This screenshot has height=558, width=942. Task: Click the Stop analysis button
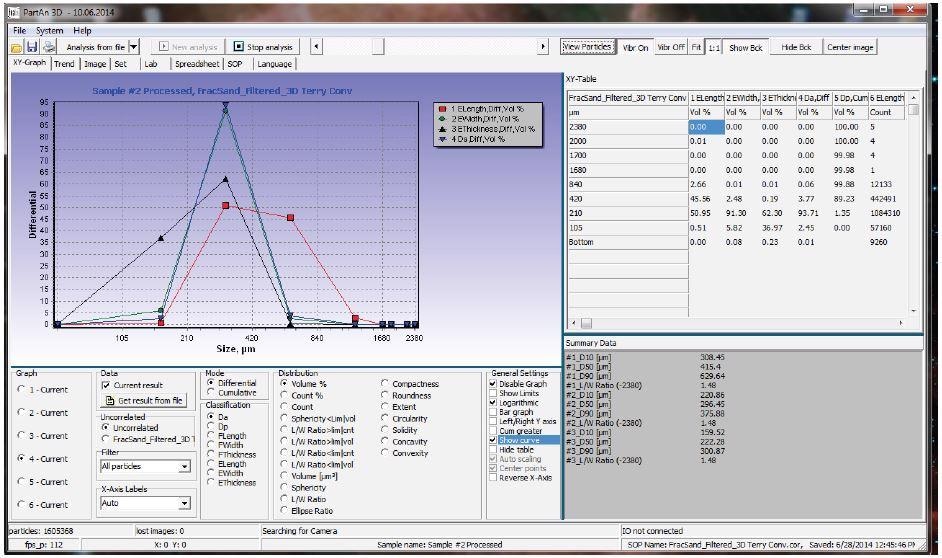[x=263, y=47]
